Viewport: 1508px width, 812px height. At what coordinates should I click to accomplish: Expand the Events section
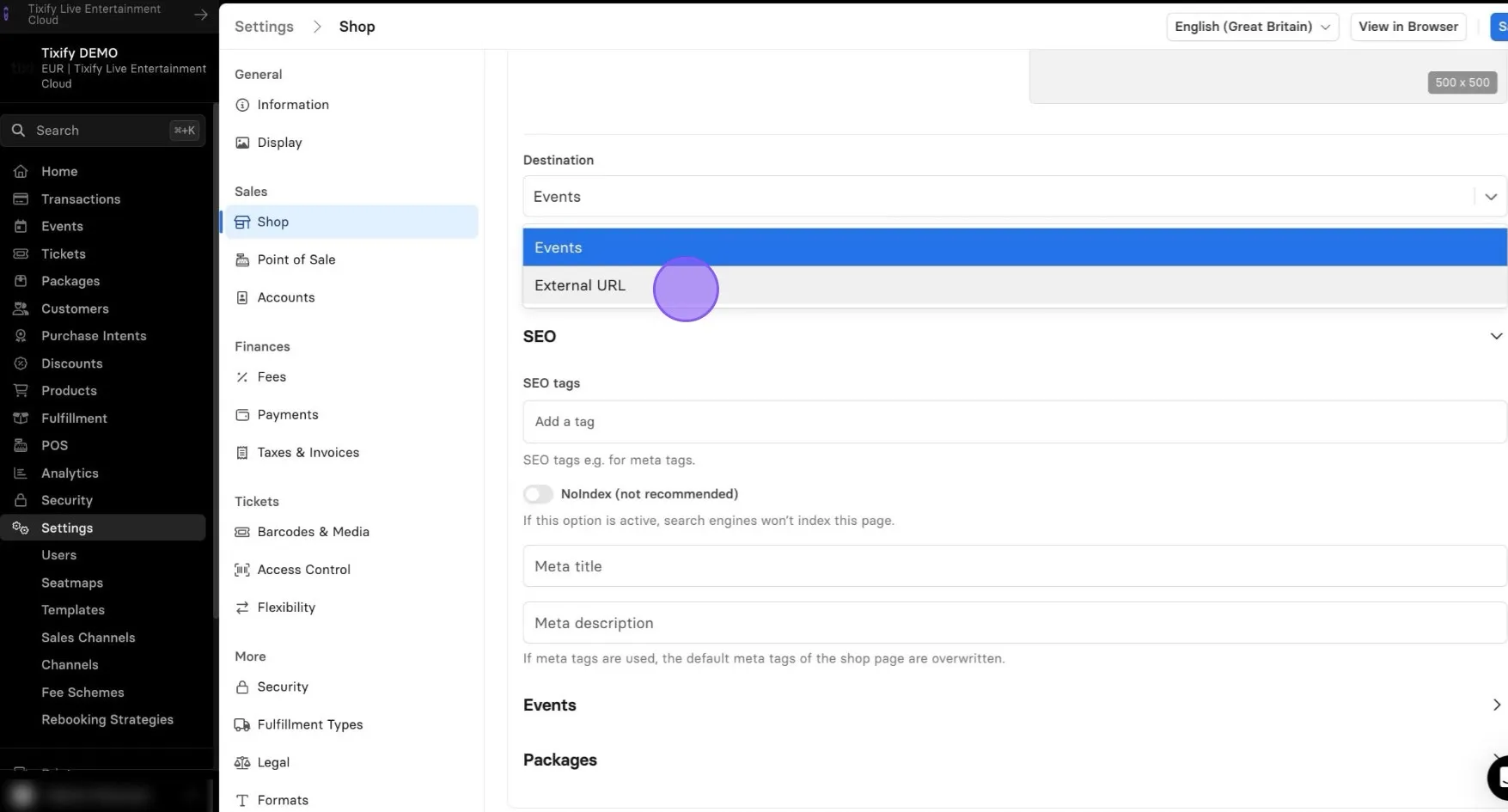1496,705
